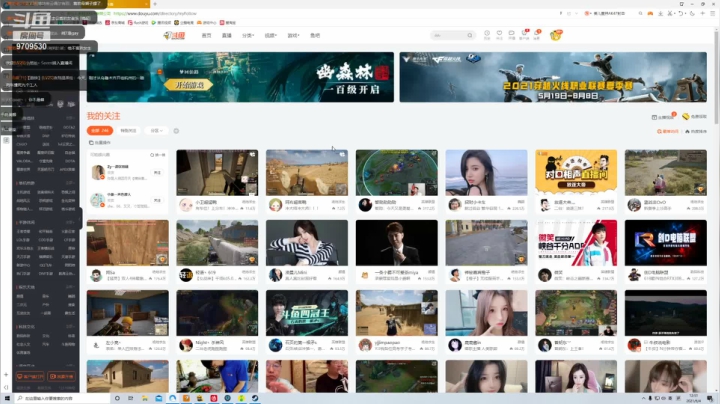Click the round settings icon next to 分区
The height and width of the screenshot is (404, 720).
click(x=176, y=131)
